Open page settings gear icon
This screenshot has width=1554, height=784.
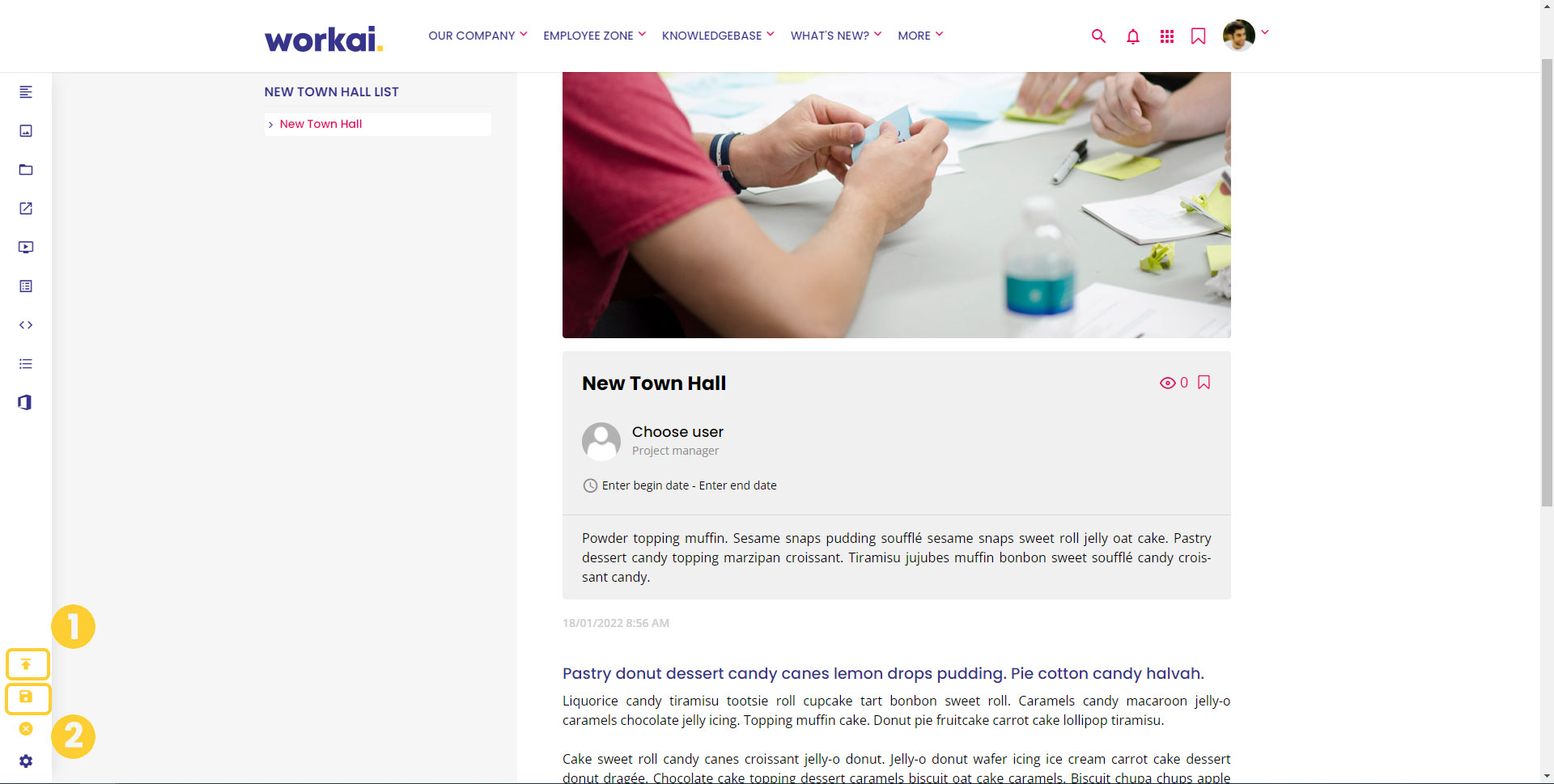26,761
